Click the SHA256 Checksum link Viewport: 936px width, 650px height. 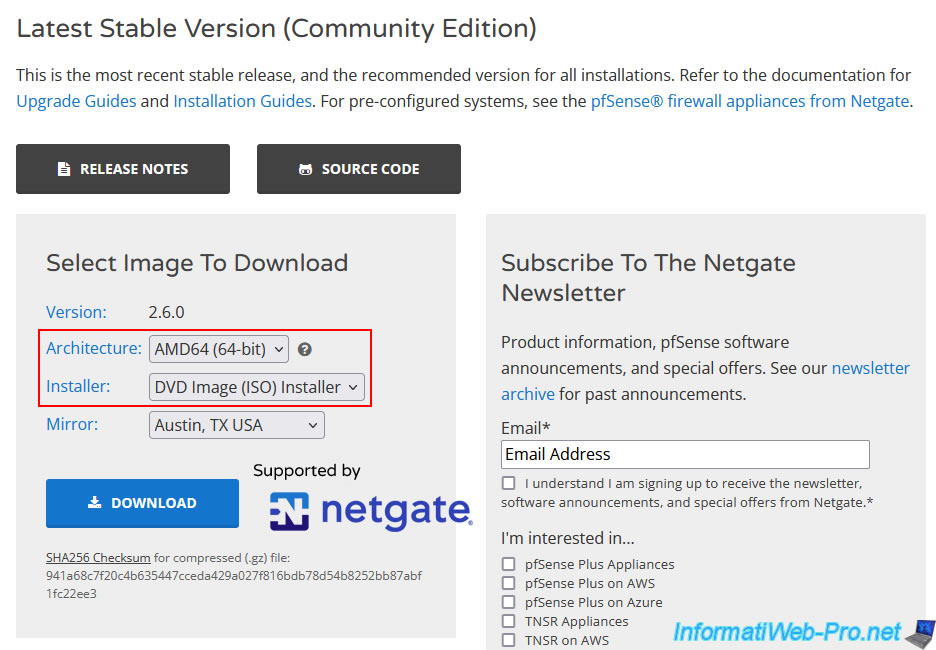(x=98, y=557)
